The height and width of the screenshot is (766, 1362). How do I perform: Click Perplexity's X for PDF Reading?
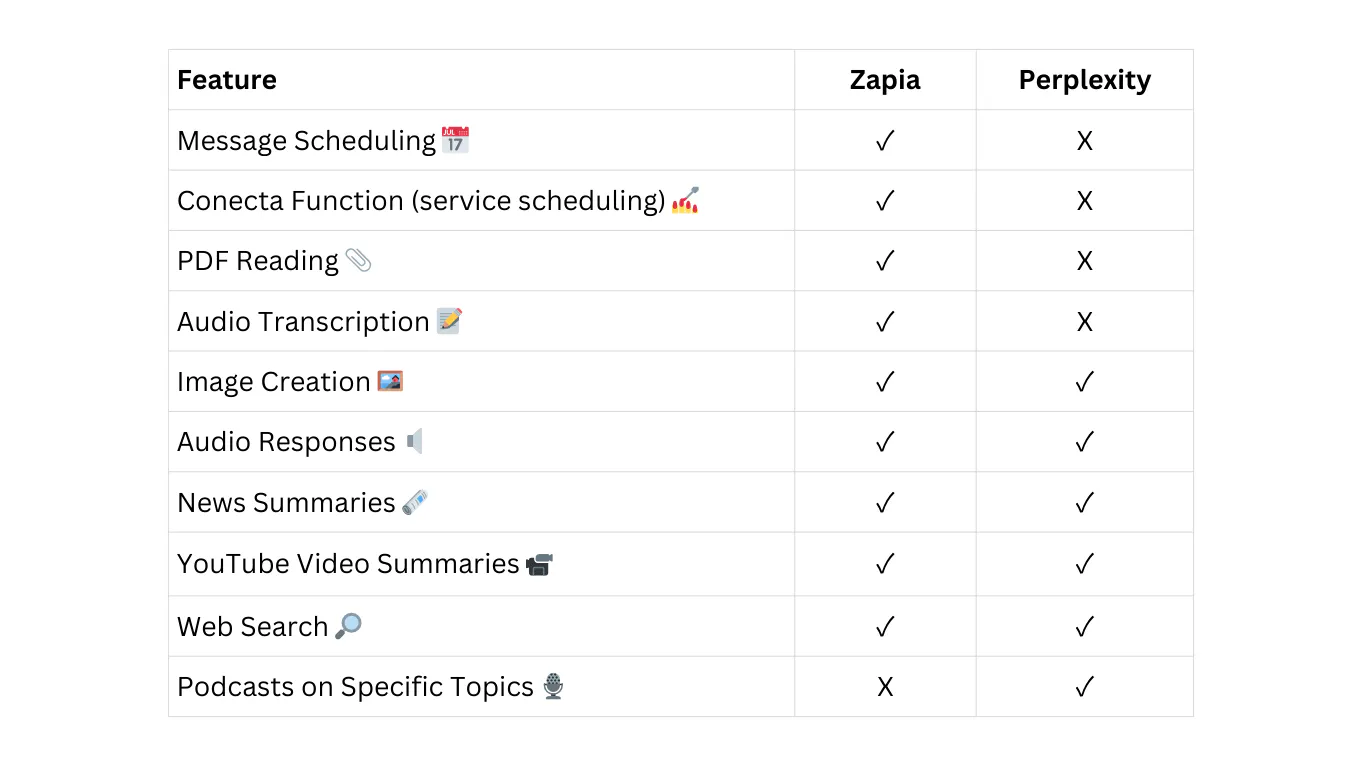tap(1084, 261)
